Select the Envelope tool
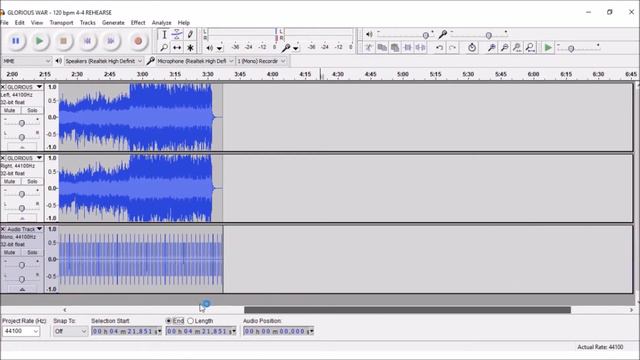Viewport: 640px width, 360px height. tap(177, 34)
